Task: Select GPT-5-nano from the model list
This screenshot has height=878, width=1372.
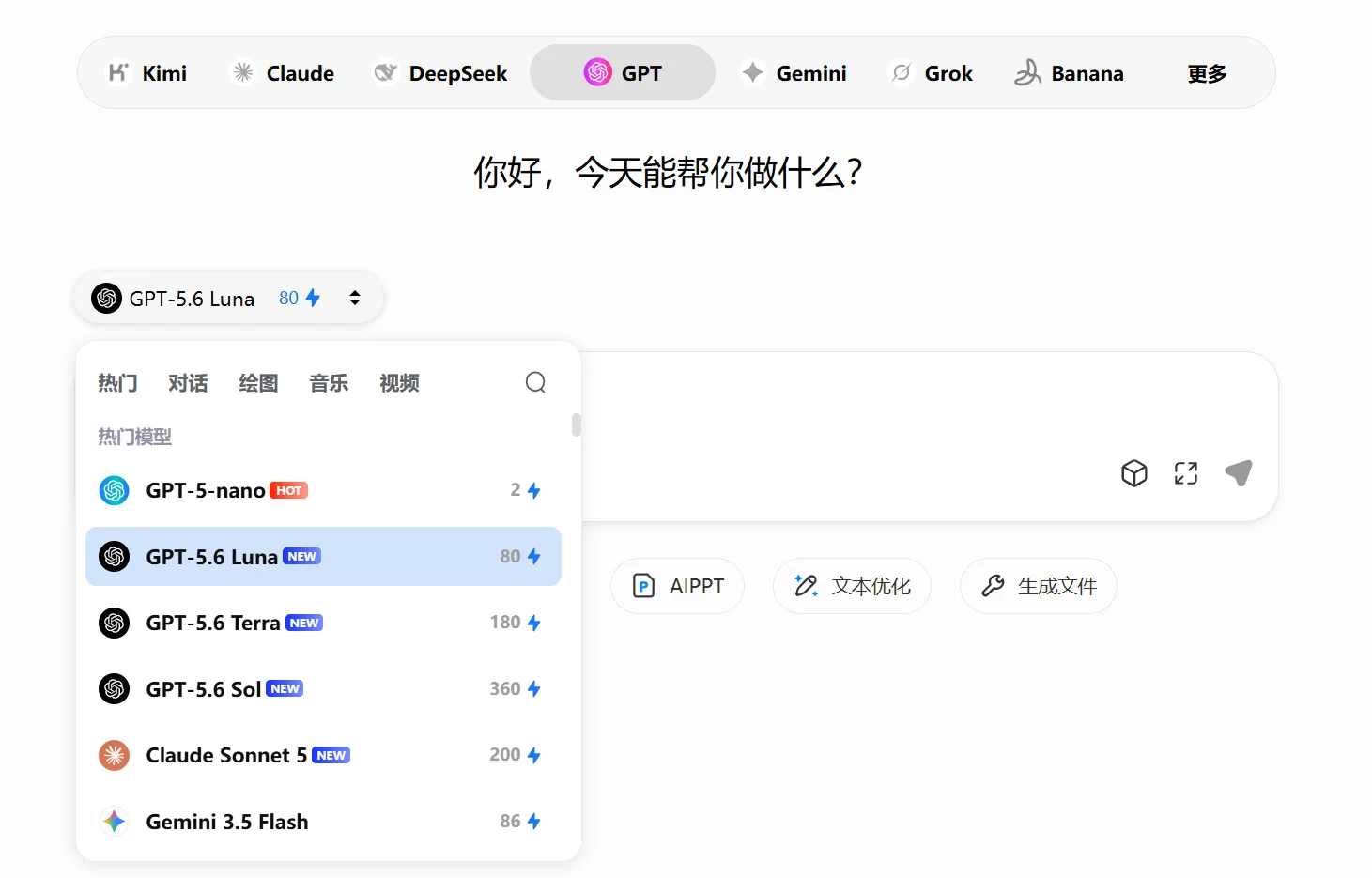Action: point(323,490)
